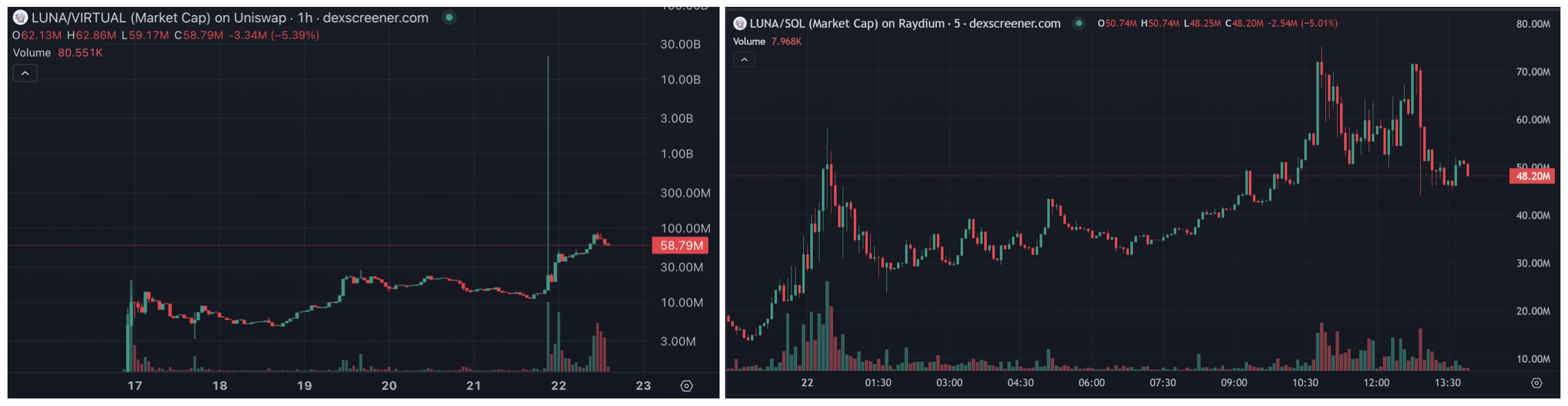The width and height of the screenshot is (1568, 406).
Task: Select Volume 80.551K indicator legend
Action: pyautogui.click(x=58, y=53)
